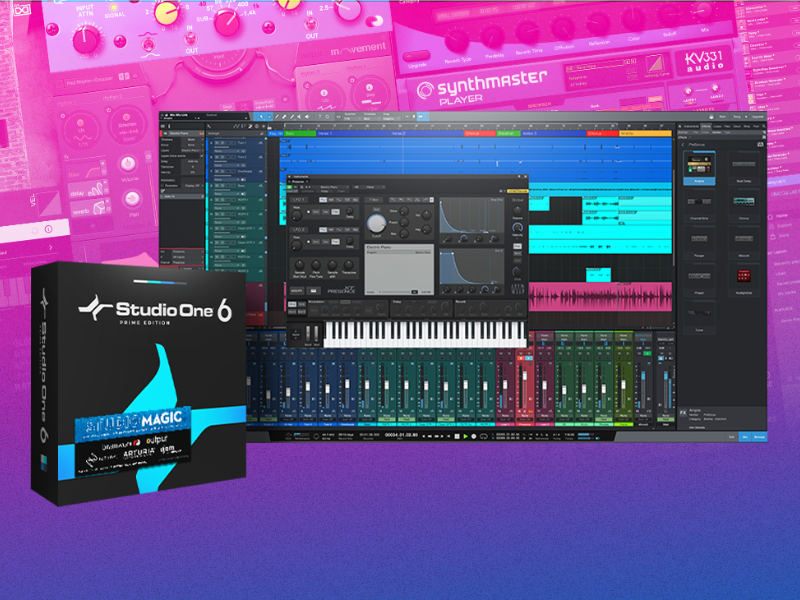The height and width of the screenshot is (600, 800).
Task: Click the Stop button in the transport
Action: click(x=457, y=436)
